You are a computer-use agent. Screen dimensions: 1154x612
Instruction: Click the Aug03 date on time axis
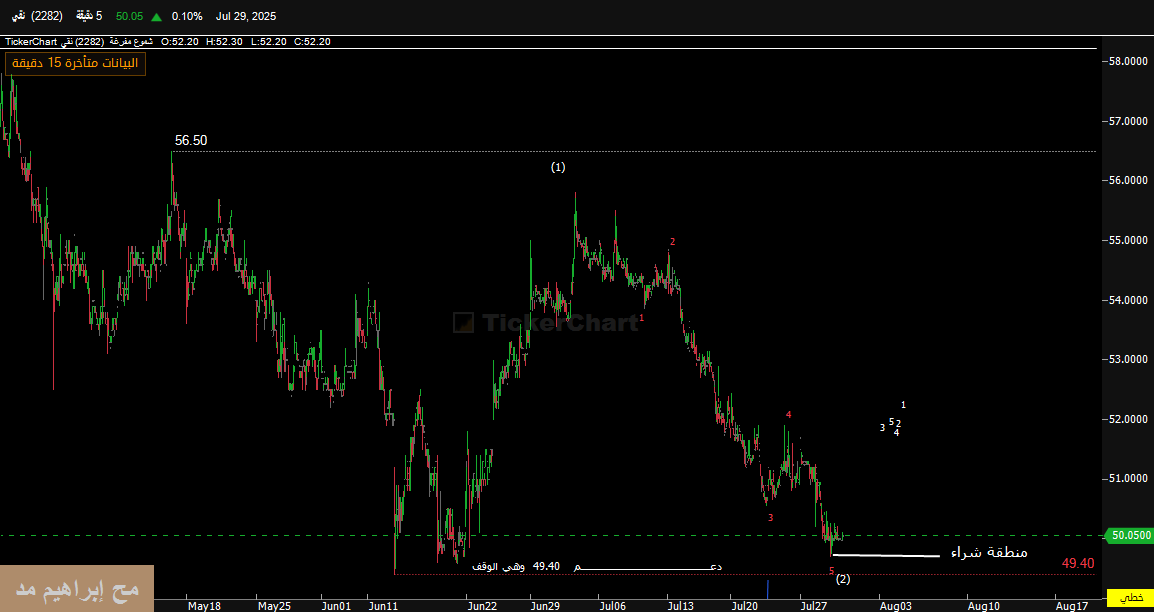pos(896,606)
